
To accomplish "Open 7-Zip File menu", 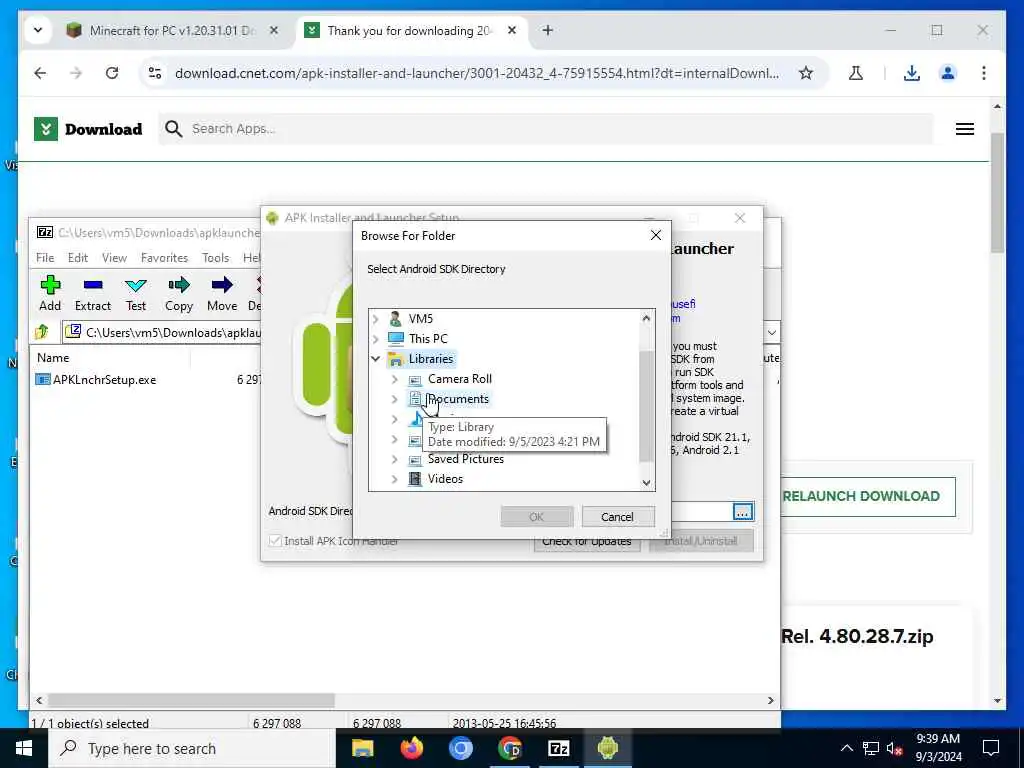I will tap(45, 258).
